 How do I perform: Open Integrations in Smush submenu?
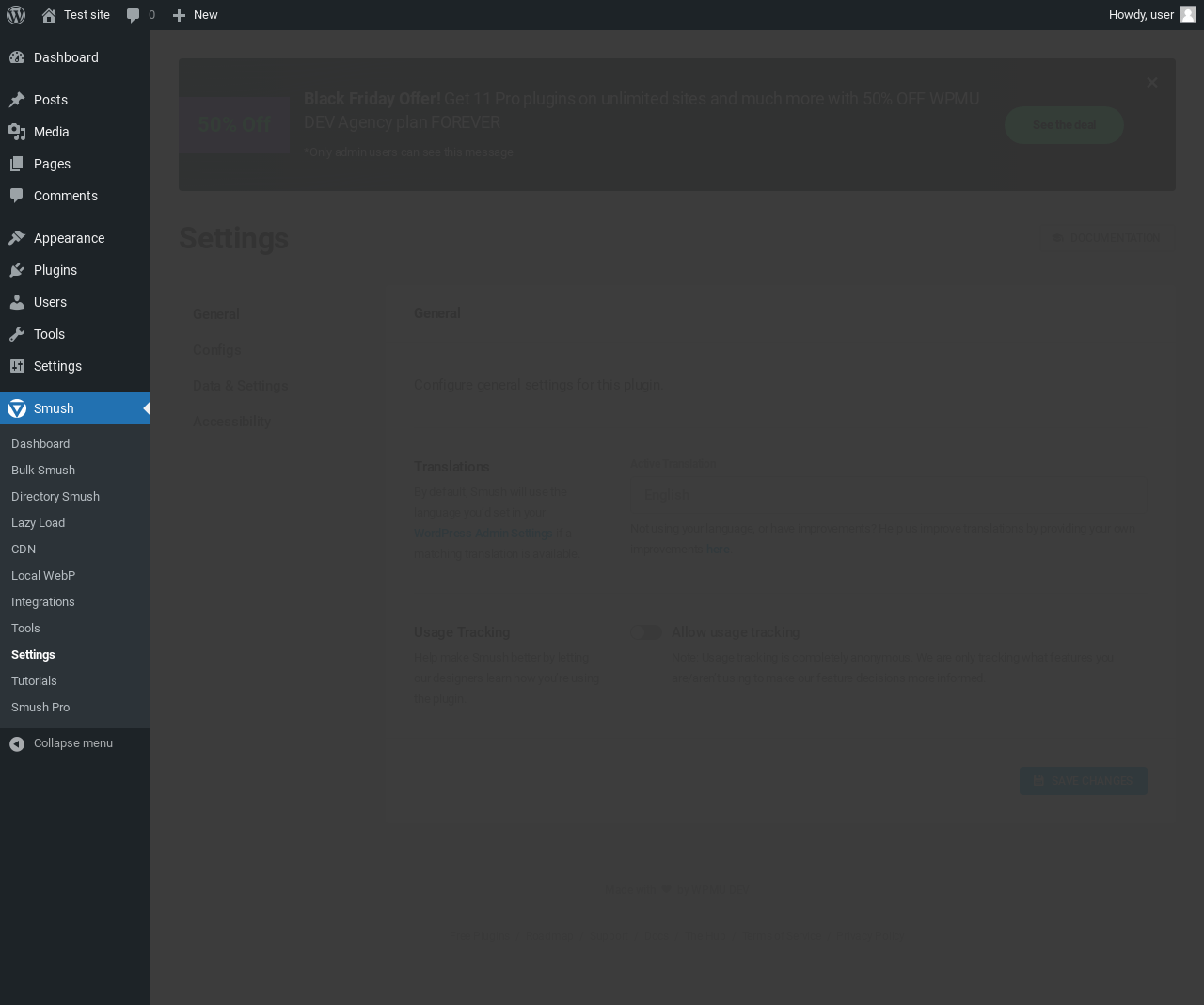43,602
